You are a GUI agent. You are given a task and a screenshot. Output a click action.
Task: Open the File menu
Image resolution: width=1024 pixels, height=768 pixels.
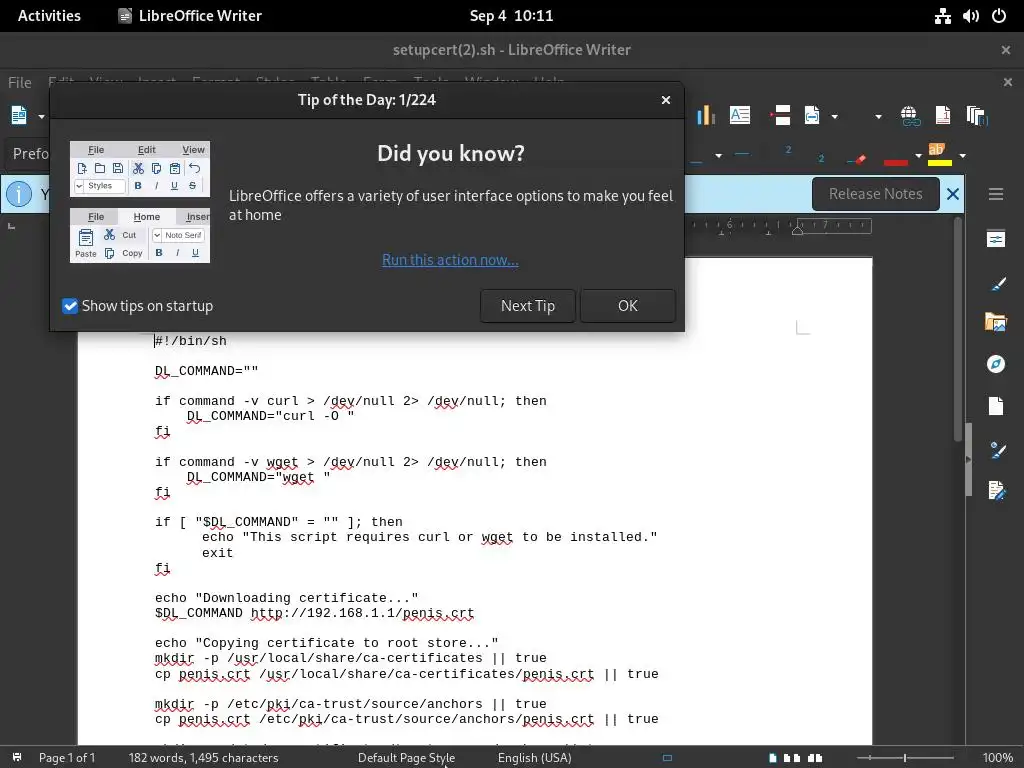pos(20,82)
